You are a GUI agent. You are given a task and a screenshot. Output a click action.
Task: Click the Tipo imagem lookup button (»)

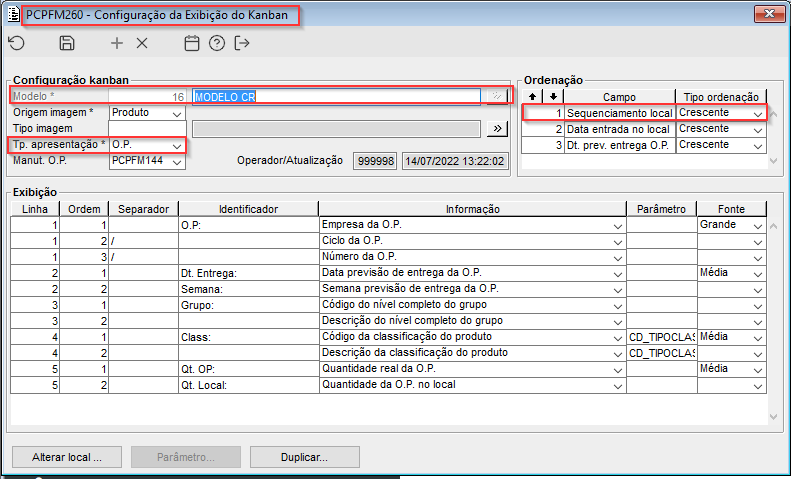(497, 129)
